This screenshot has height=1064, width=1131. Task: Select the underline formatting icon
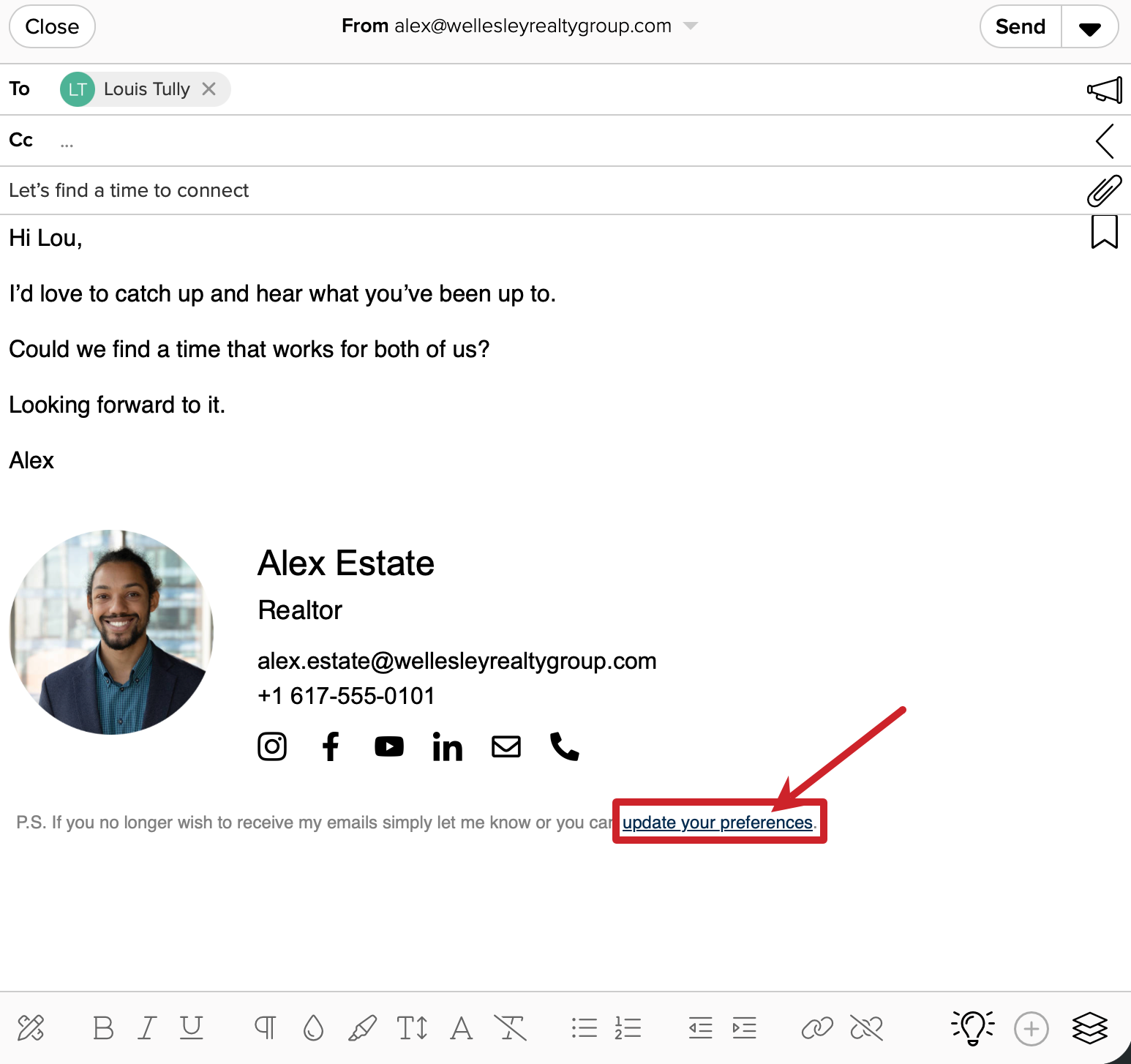click(x=191, y=1027)
